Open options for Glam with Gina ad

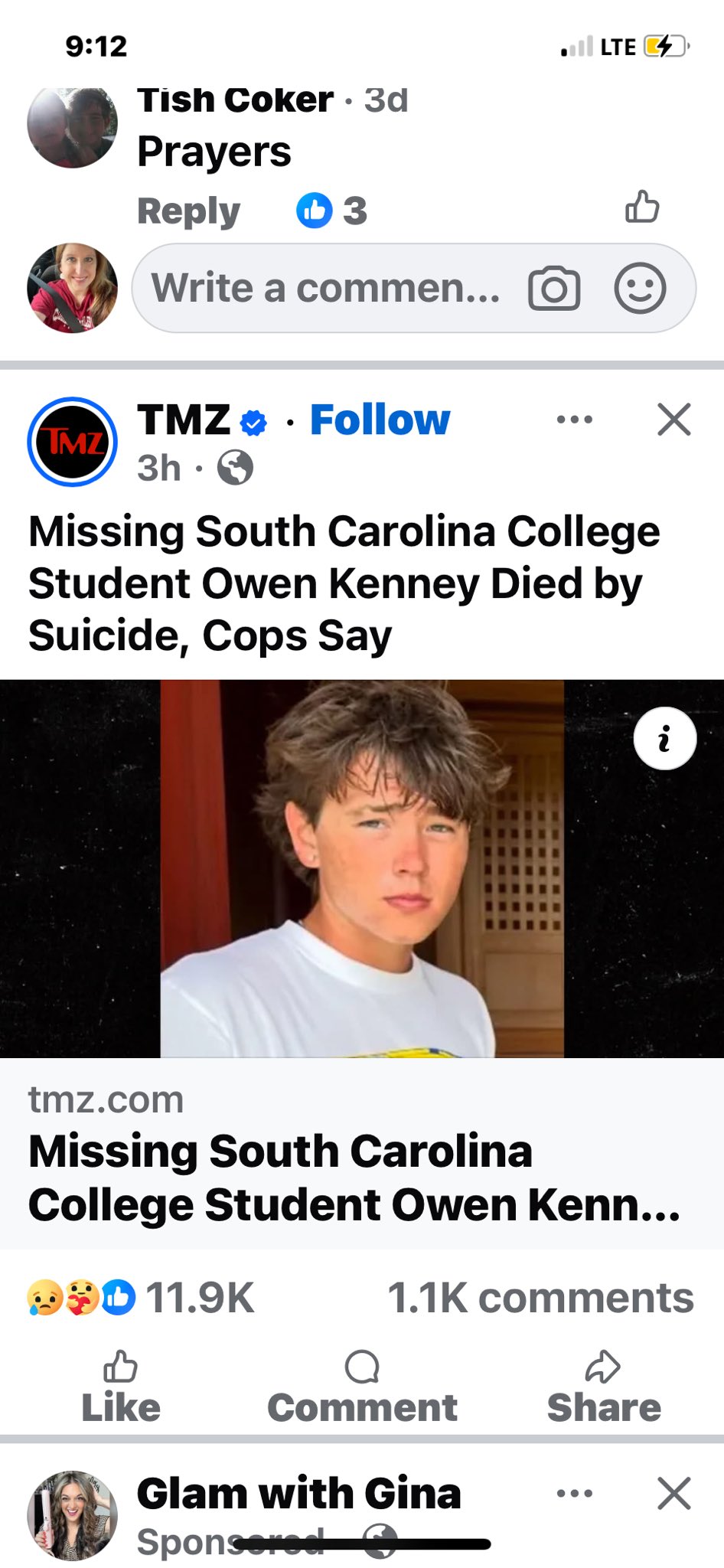click(x=574, y=1493)
